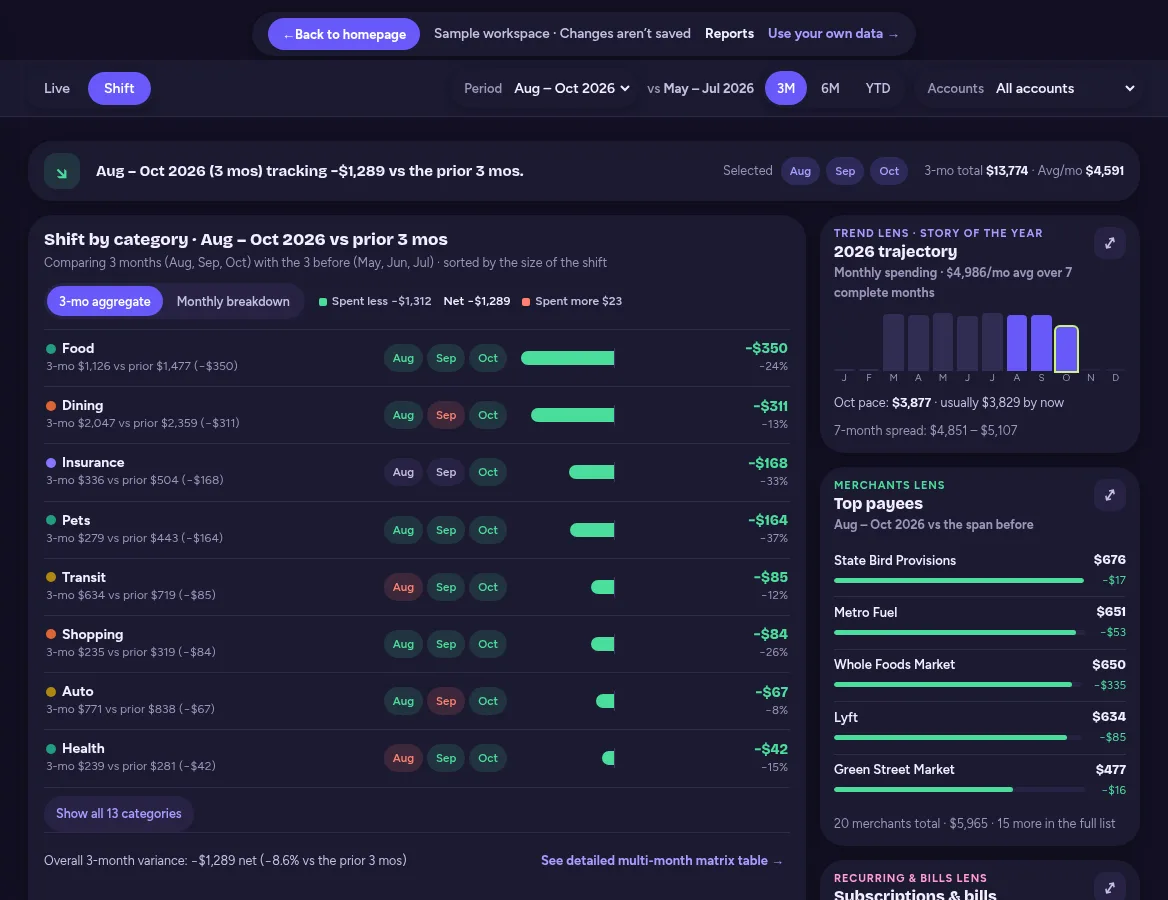Show all 13 categories

[118, 814]
